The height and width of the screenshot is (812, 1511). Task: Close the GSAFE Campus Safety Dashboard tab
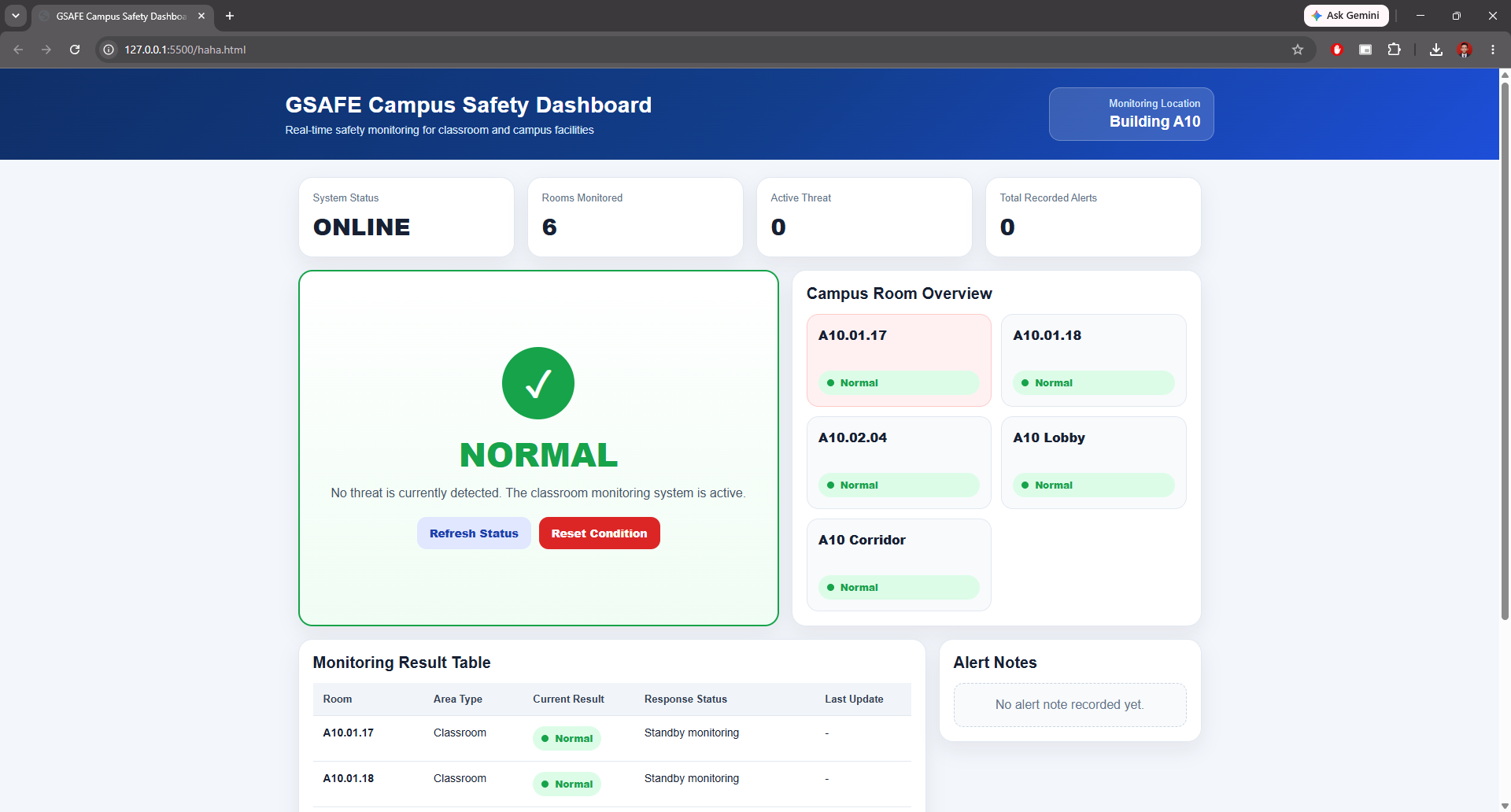[201, 16]
